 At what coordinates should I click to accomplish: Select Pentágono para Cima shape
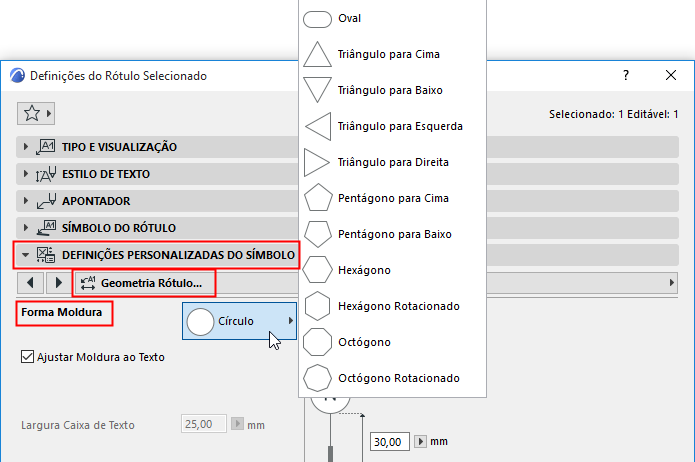click(392, 198)
